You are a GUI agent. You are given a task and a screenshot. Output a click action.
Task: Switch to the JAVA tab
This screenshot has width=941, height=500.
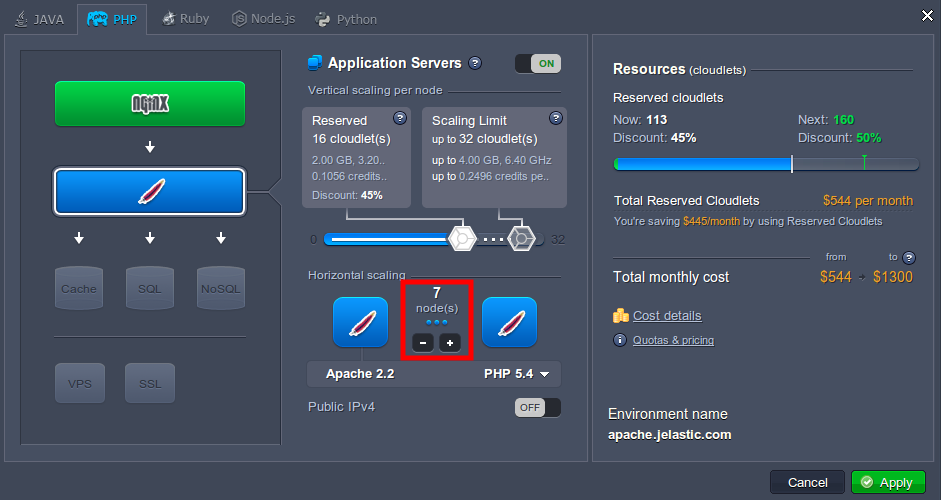pos(40,19)
